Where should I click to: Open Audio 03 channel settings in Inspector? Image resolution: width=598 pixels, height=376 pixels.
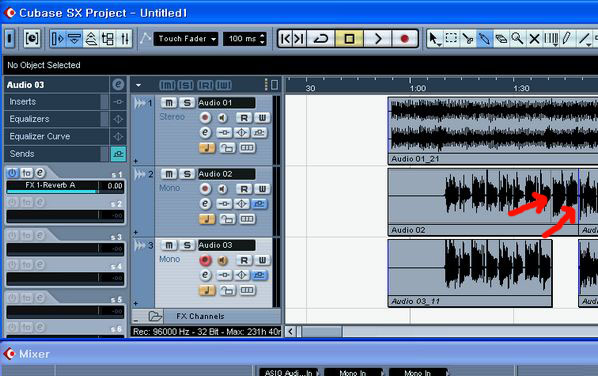pyautogui.click(x=118, y=84)
